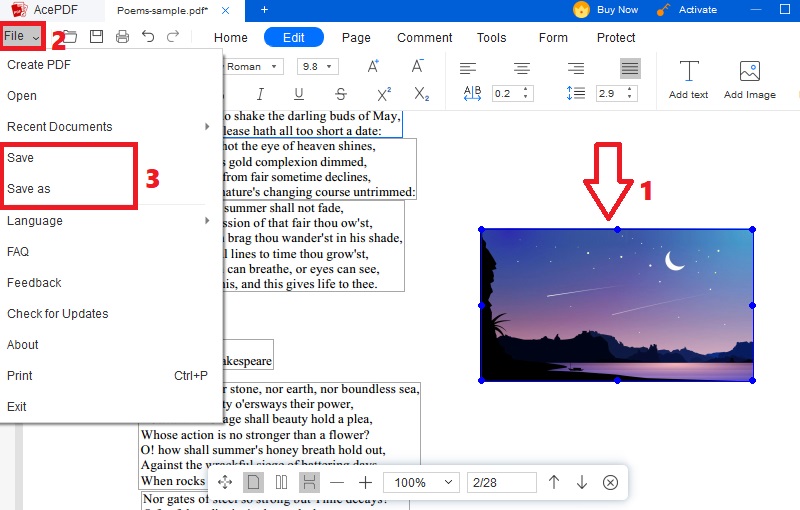Choose Print from the File menu
Viewport: 800px width, 510px height.
112,376
